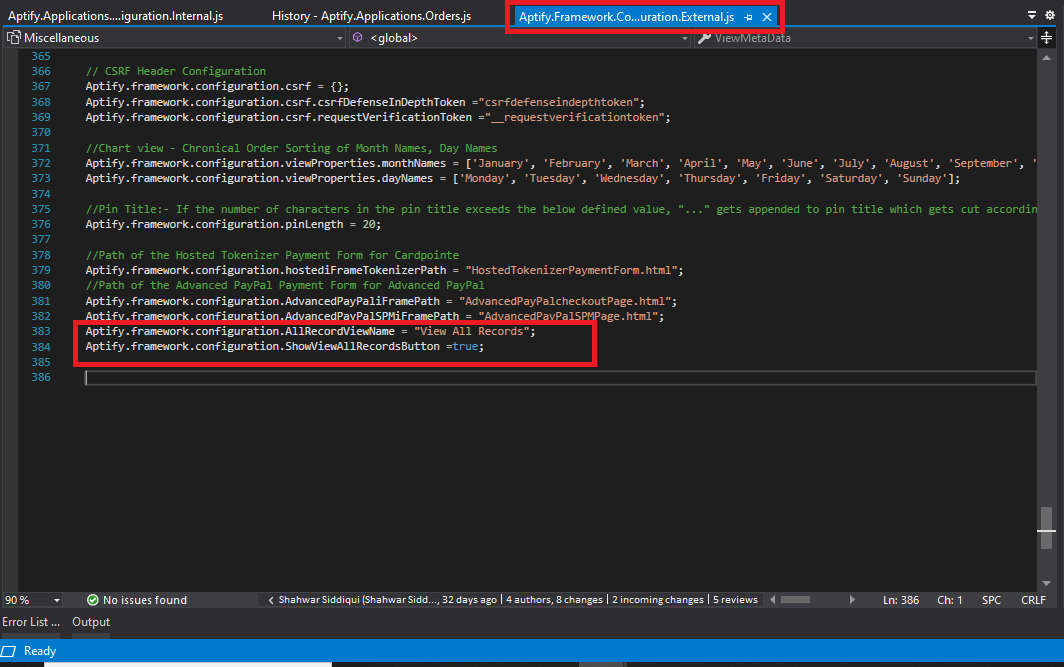The image size is (1064, 667).
Task: Click the split editor icon
Action: pyautogui.click(x=1046, y=38)
